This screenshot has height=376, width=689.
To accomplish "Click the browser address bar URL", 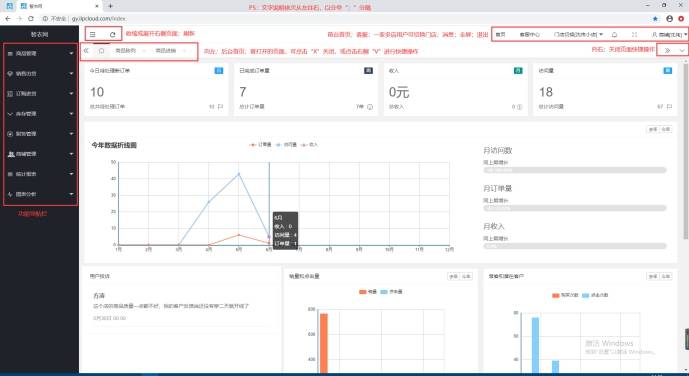I will click(x=98, y=18).
